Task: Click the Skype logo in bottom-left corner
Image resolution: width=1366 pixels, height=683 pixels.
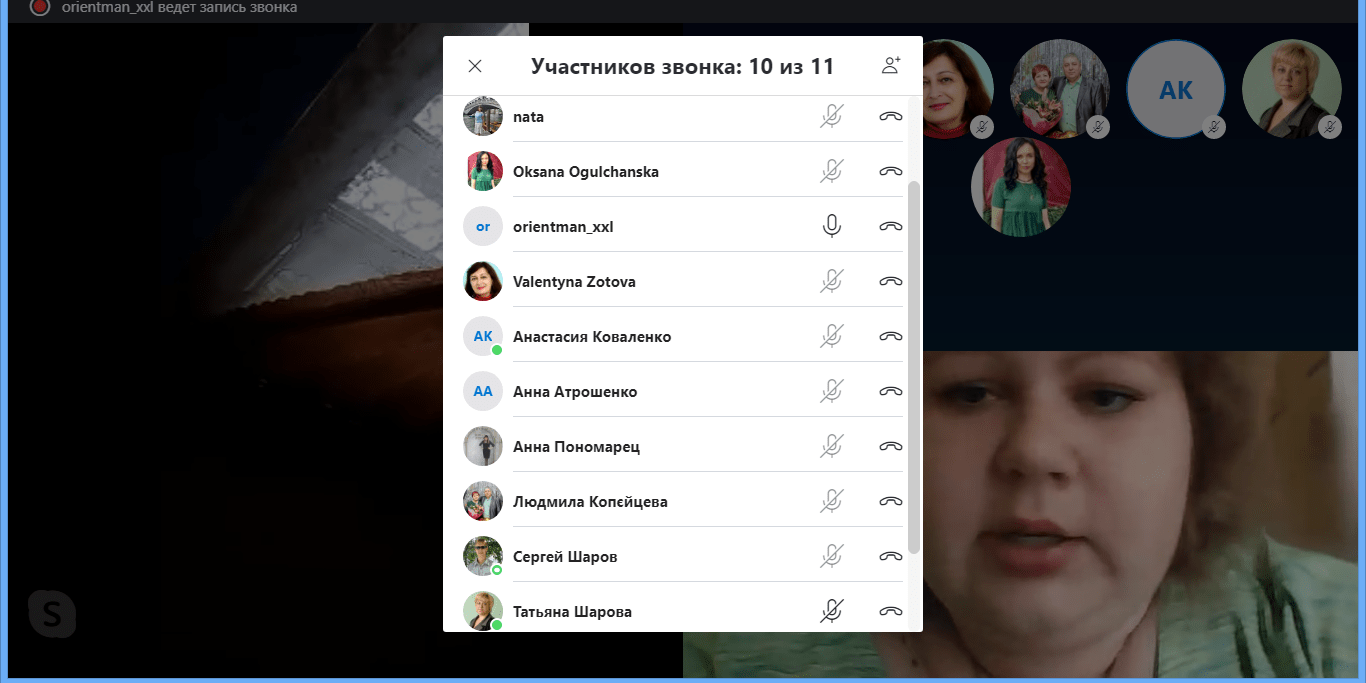Action: [50, 614]
